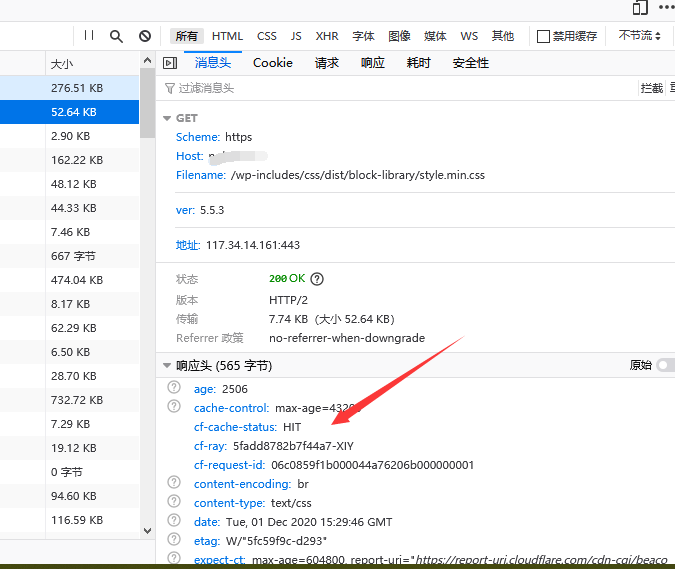Open the 响应 response tab
Screen dimensions: 675x569
372,63
